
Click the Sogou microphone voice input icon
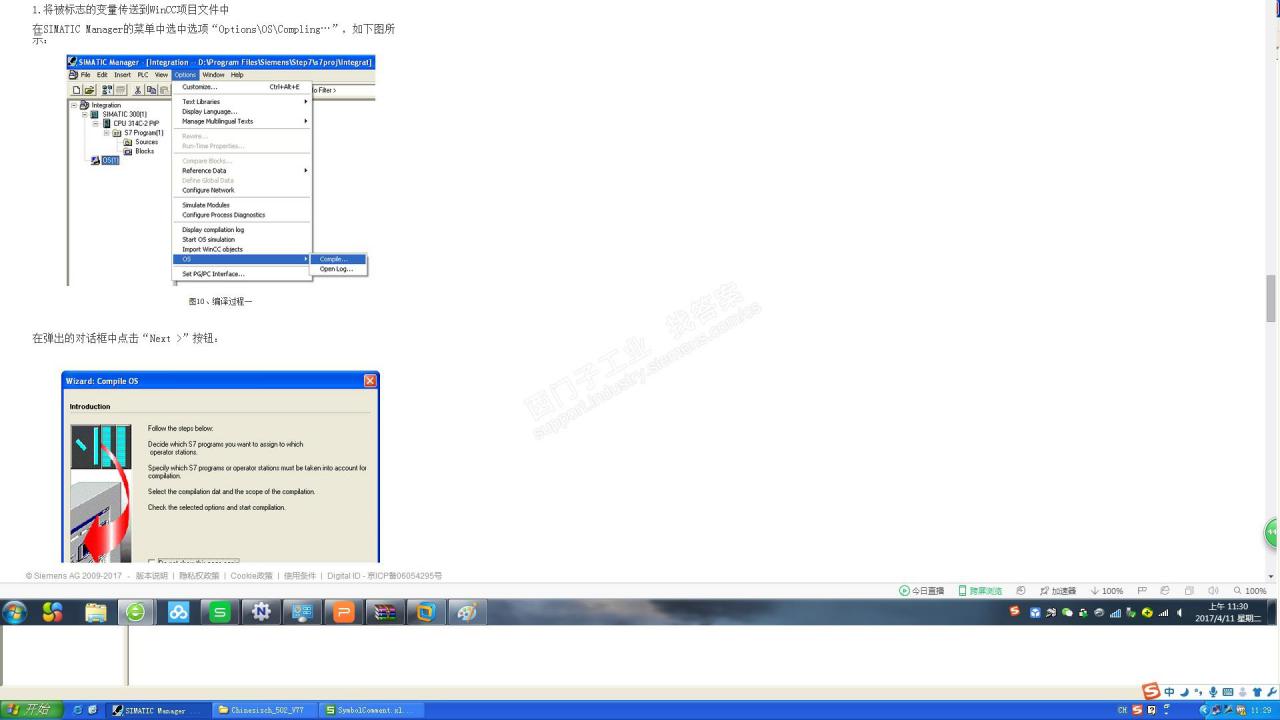pos(1213,692)
